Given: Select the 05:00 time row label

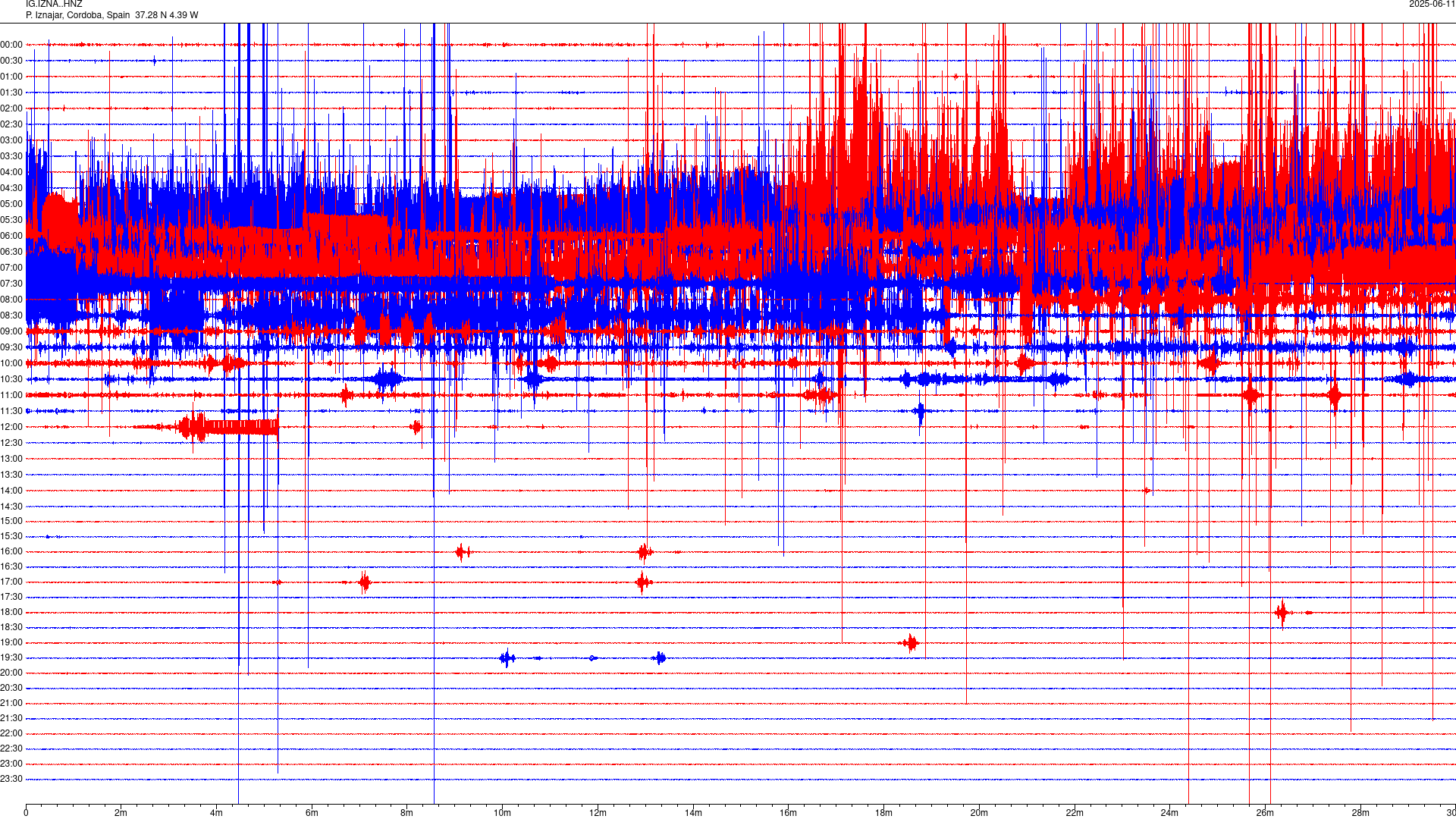Looking at the screenshot, I should [x=11, y=204].
